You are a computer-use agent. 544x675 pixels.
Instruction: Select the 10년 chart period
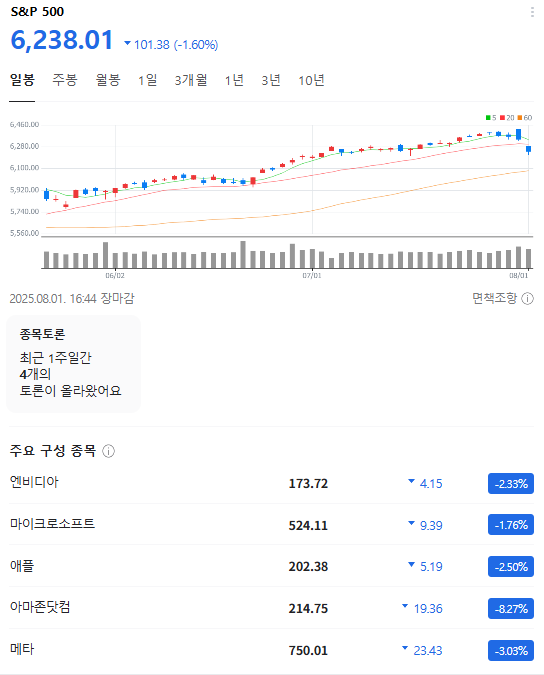tap(312, 80)
